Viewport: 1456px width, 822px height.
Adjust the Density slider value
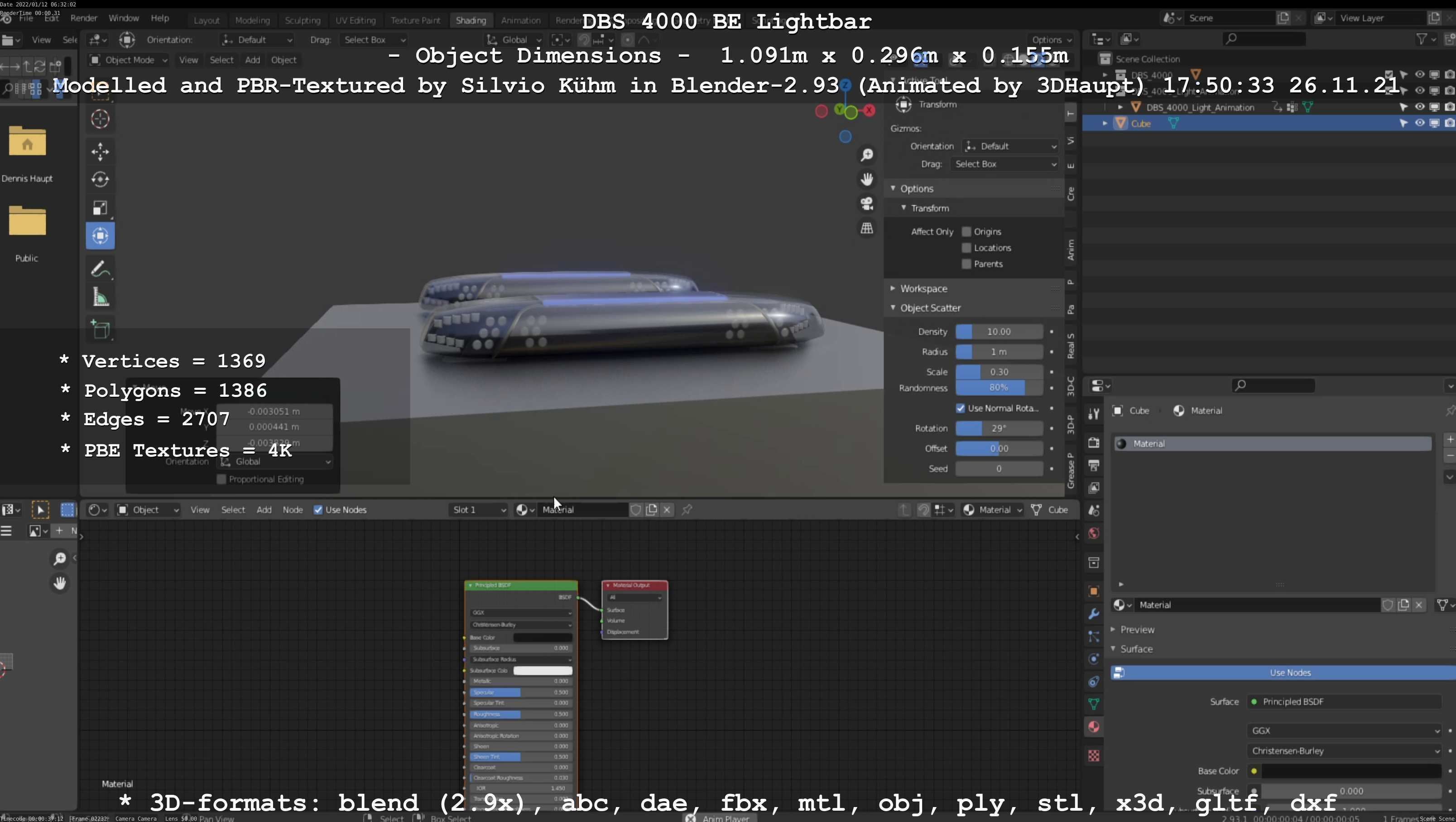(x=999, y=332)
